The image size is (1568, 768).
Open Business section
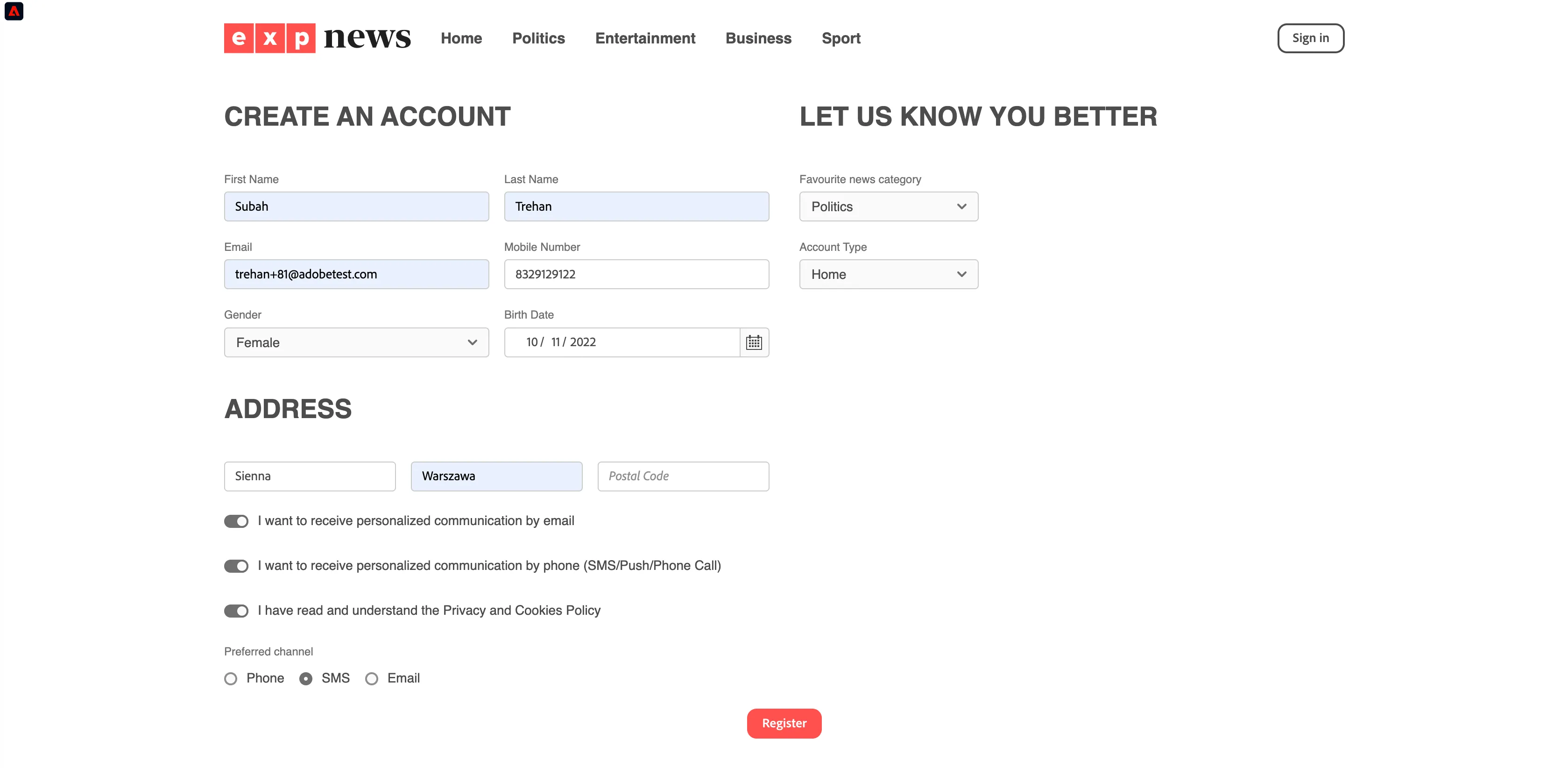[758, 38]
